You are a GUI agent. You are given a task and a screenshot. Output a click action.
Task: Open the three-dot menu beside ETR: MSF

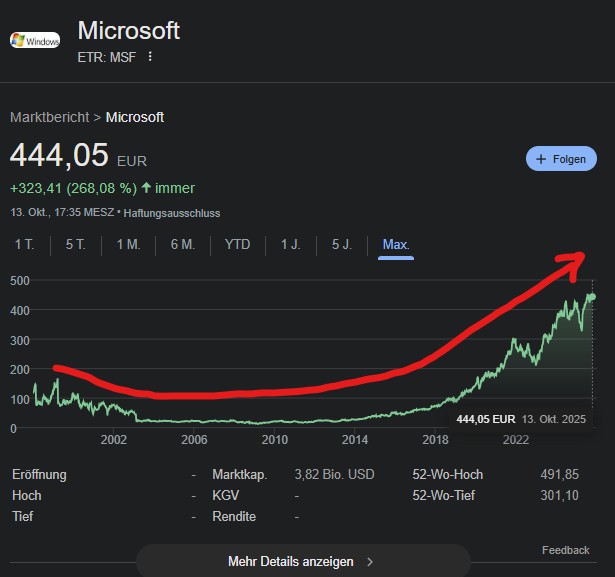pyautogui.click(x=150, y=57)
